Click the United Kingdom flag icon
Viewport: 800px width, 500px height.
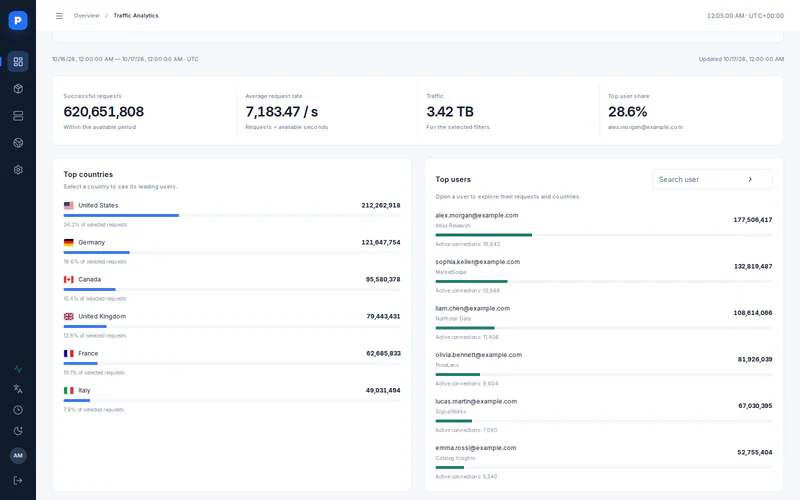(69, 317)
